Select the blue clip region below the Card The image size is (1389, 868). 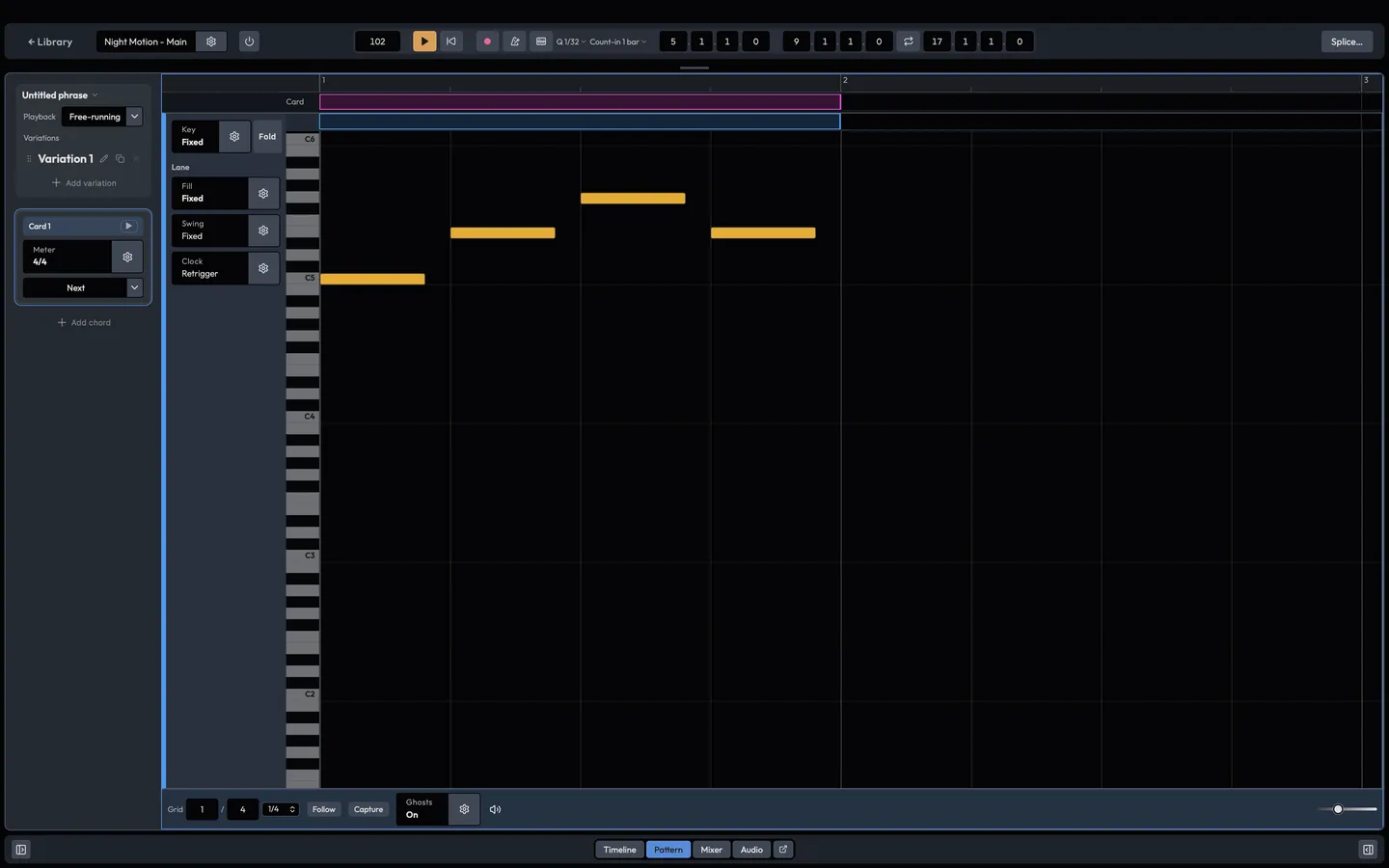(580, 122)
